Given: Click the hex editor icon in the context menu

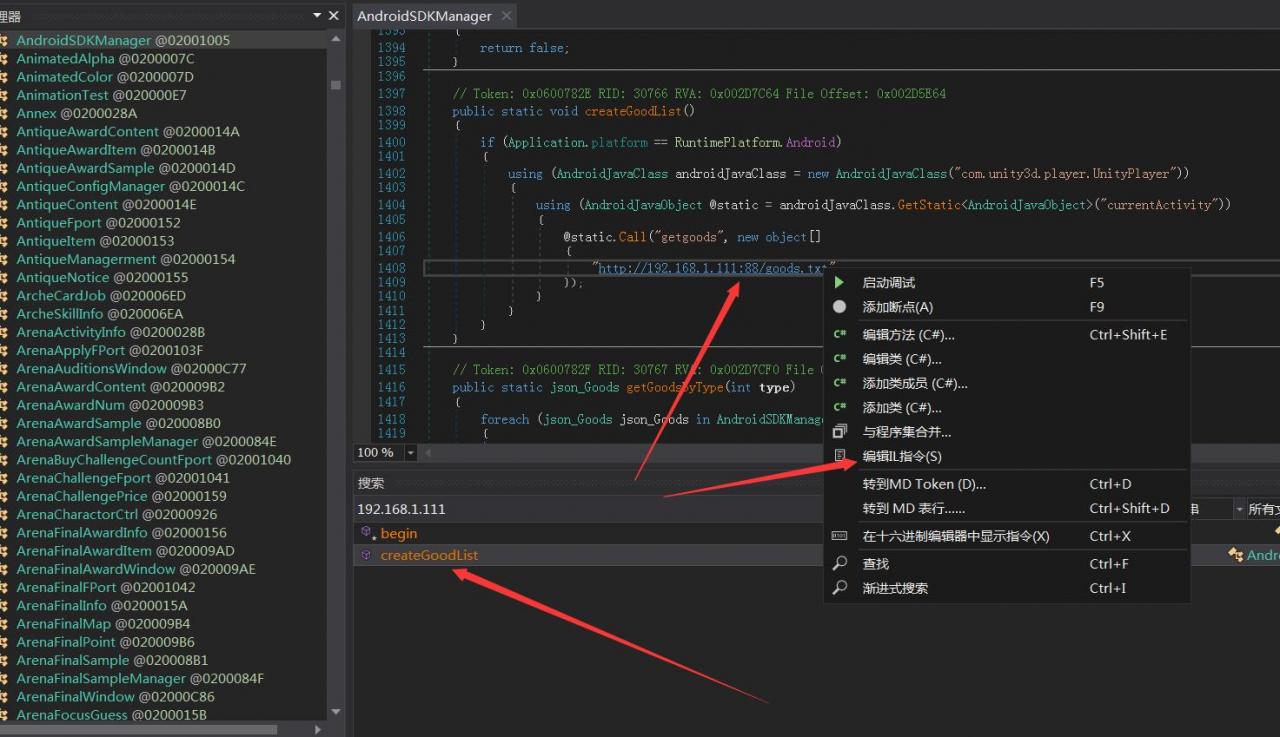Looking at the screenshot, I should 840,536.
